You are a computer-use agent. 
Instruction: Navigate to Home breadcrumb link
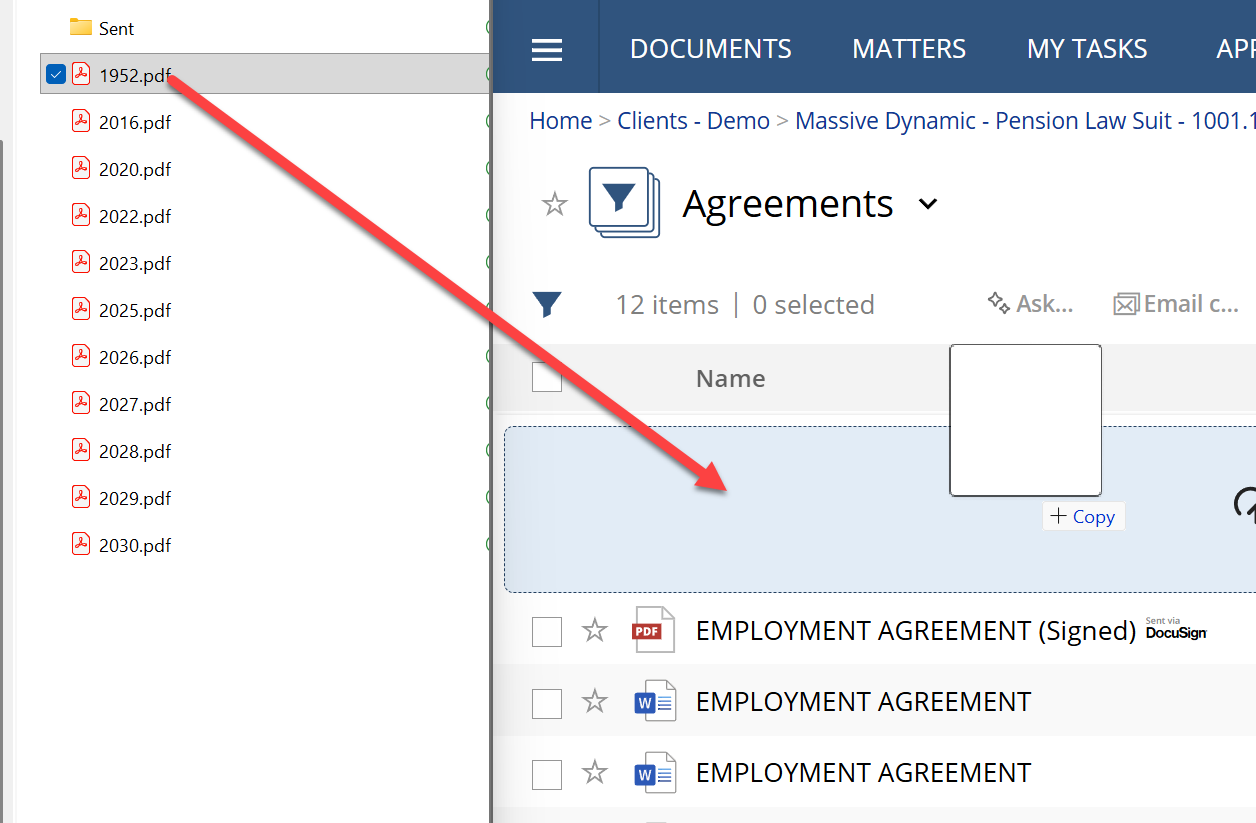tap(560, 121)
